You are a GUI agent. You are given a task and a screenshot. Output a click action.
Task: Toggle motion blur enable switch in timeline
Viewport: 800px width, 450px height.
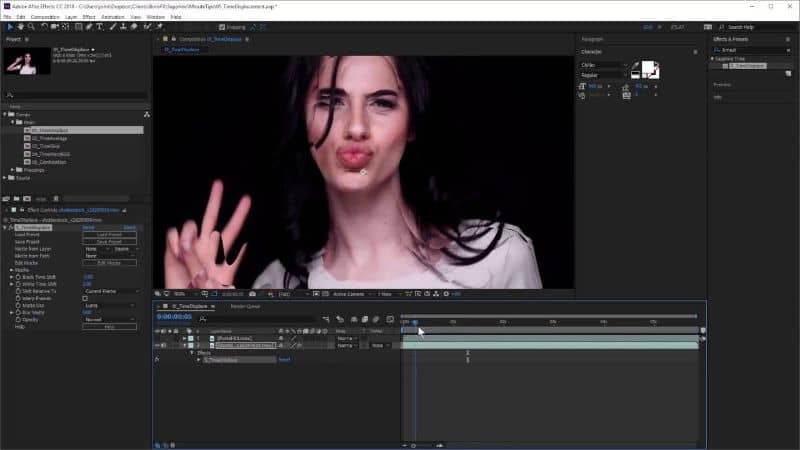coord(376,319)
